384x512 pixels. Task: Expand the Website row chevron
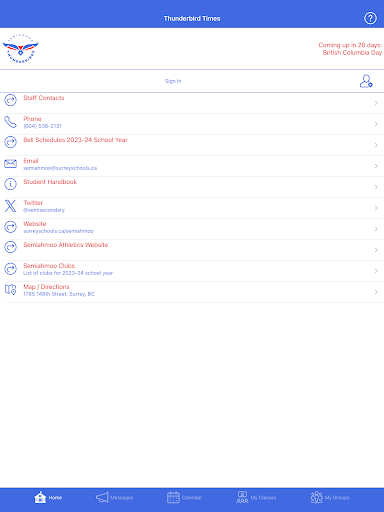[x=376, y=229]
